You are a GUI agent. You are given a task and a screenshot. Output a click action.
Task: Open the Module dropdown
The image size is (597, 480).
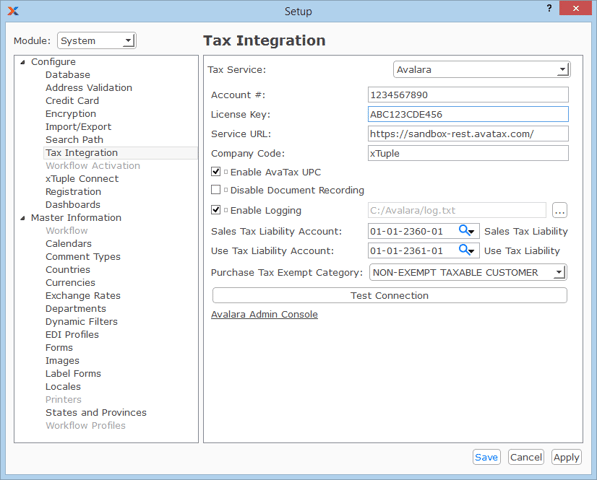(97, 40)
